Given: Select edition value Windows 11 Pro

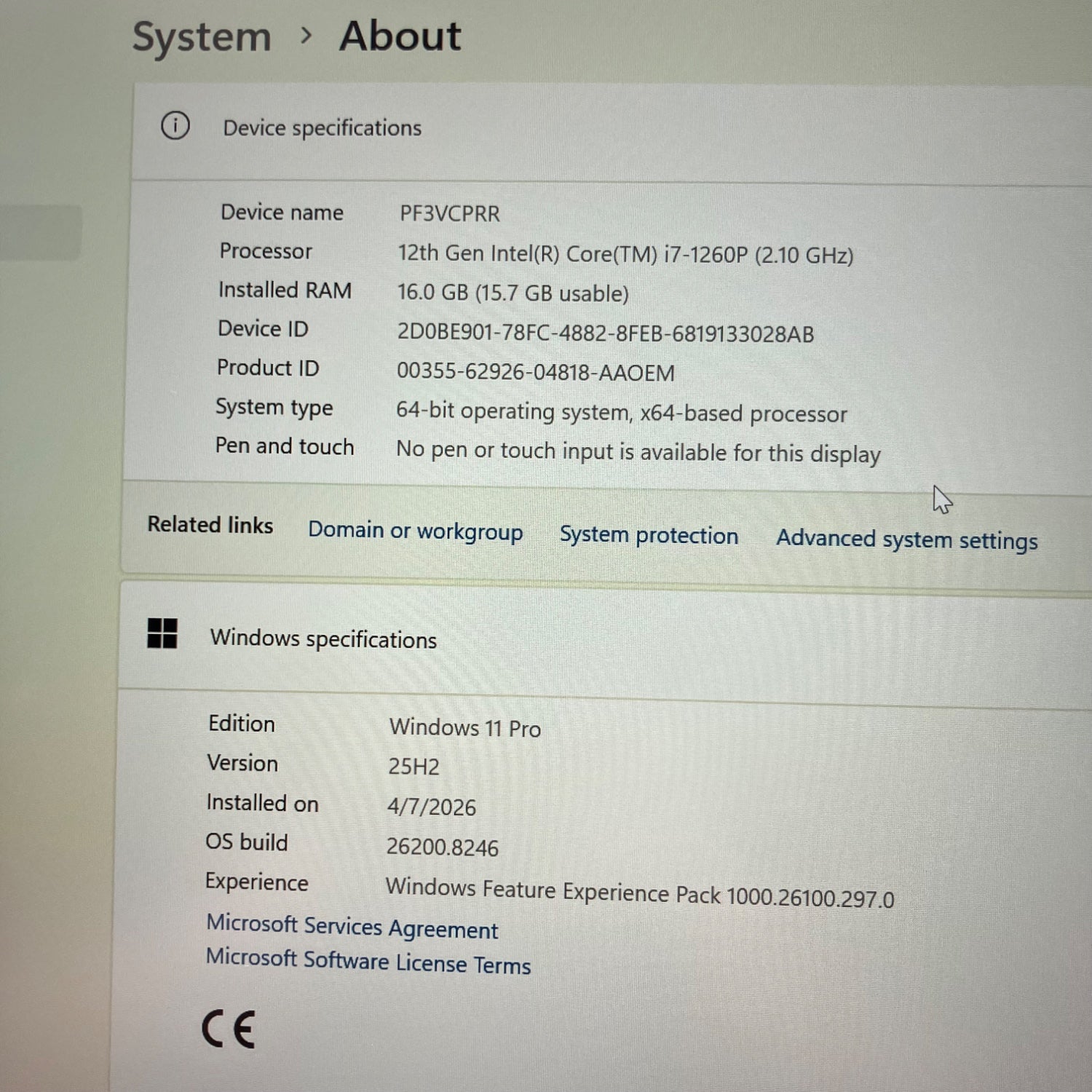Looking at the screenshot, I should 465,727.
